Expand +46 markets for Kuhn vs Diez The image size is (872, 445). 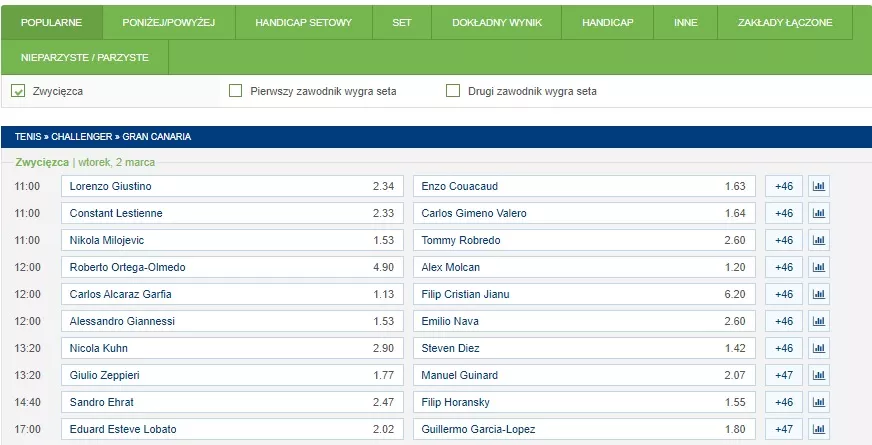coord(784,348)
